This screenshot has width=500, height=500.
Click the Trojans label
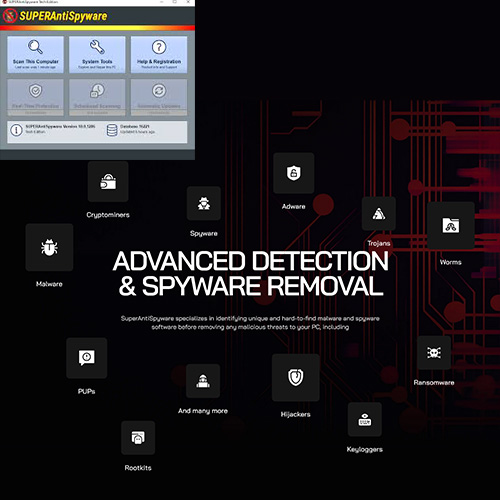pyautogui.click(x=379, y=243)
